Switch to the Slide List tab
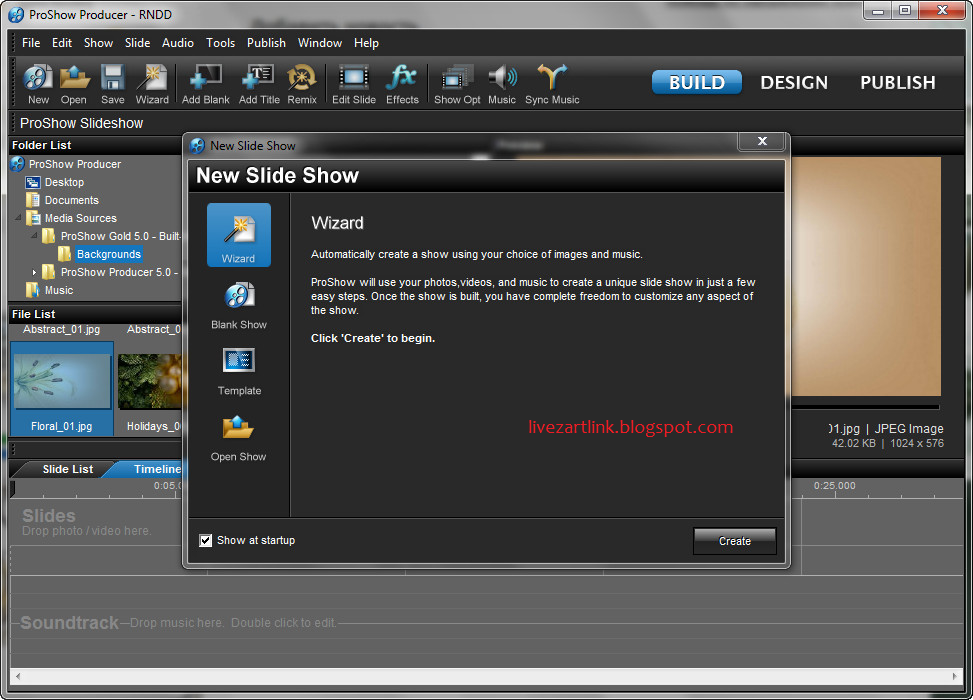The image size is (973, 700). [x=67, y=469]
